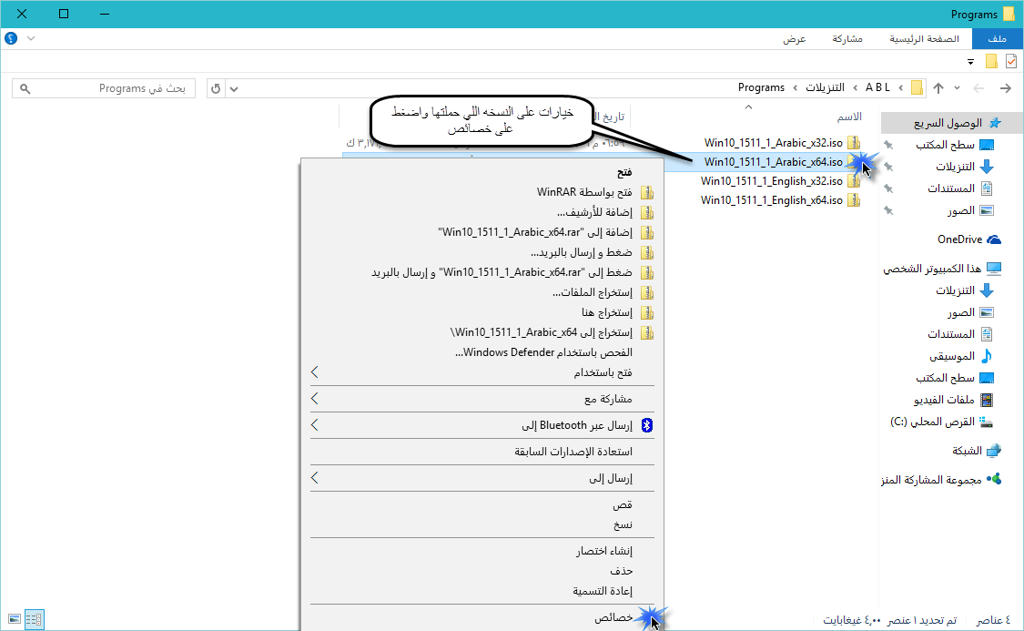Open the الموسيقى music note icon
Viewport: 1024px width, 631px height.
click(x=986, y=356)
